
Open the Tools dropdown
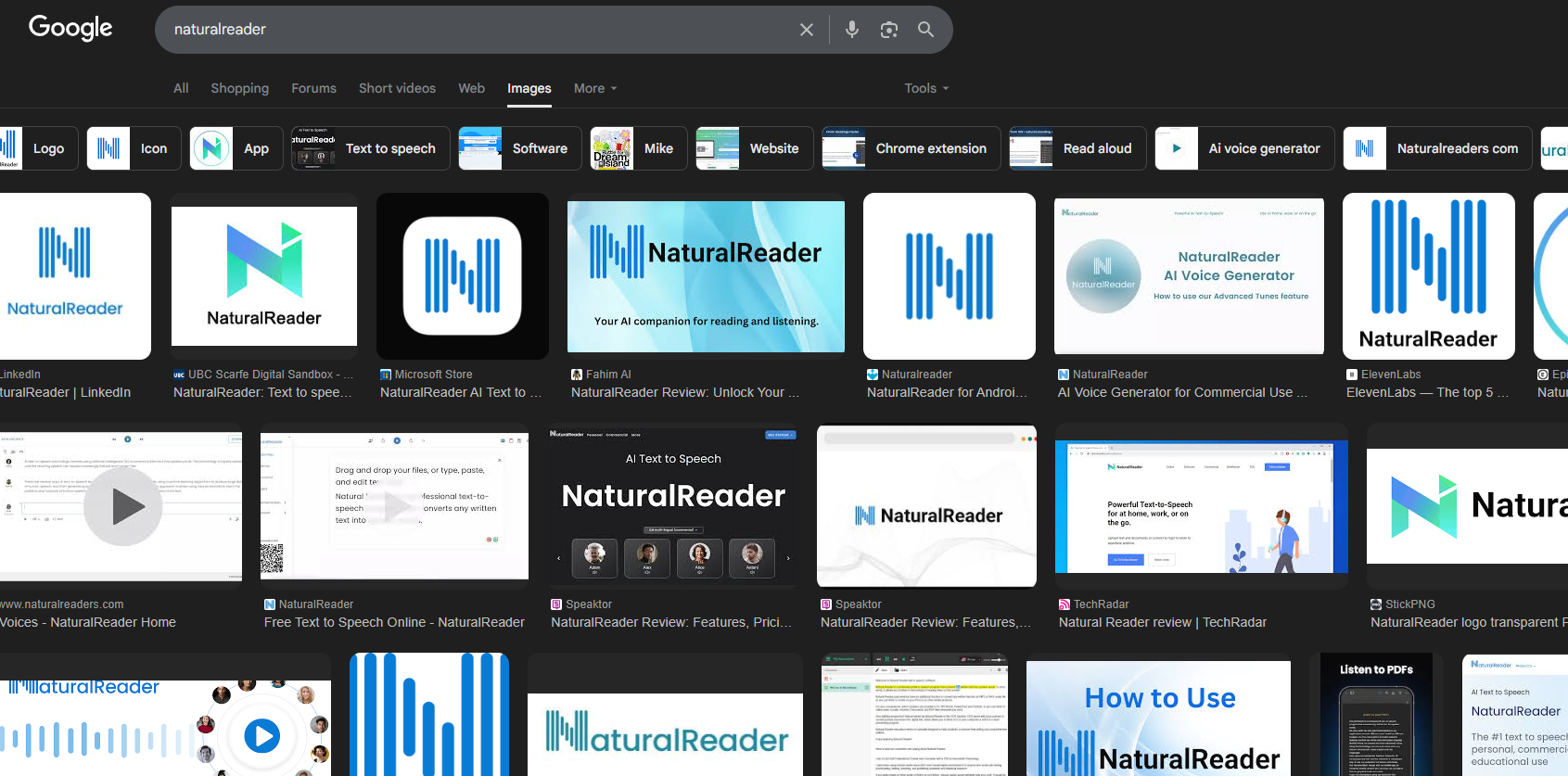(927, 88)
